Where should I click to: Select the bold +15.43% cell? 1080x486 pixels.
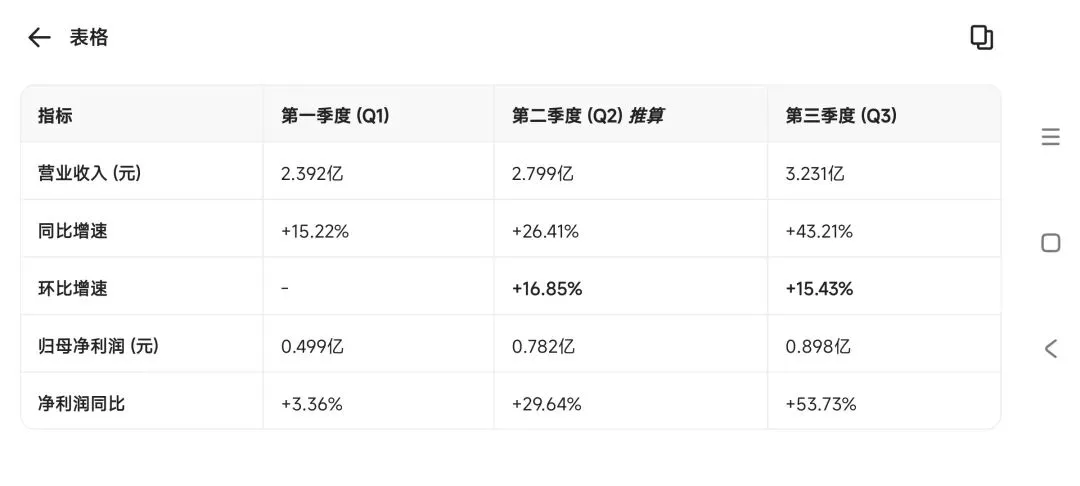[x=819, y=289]
